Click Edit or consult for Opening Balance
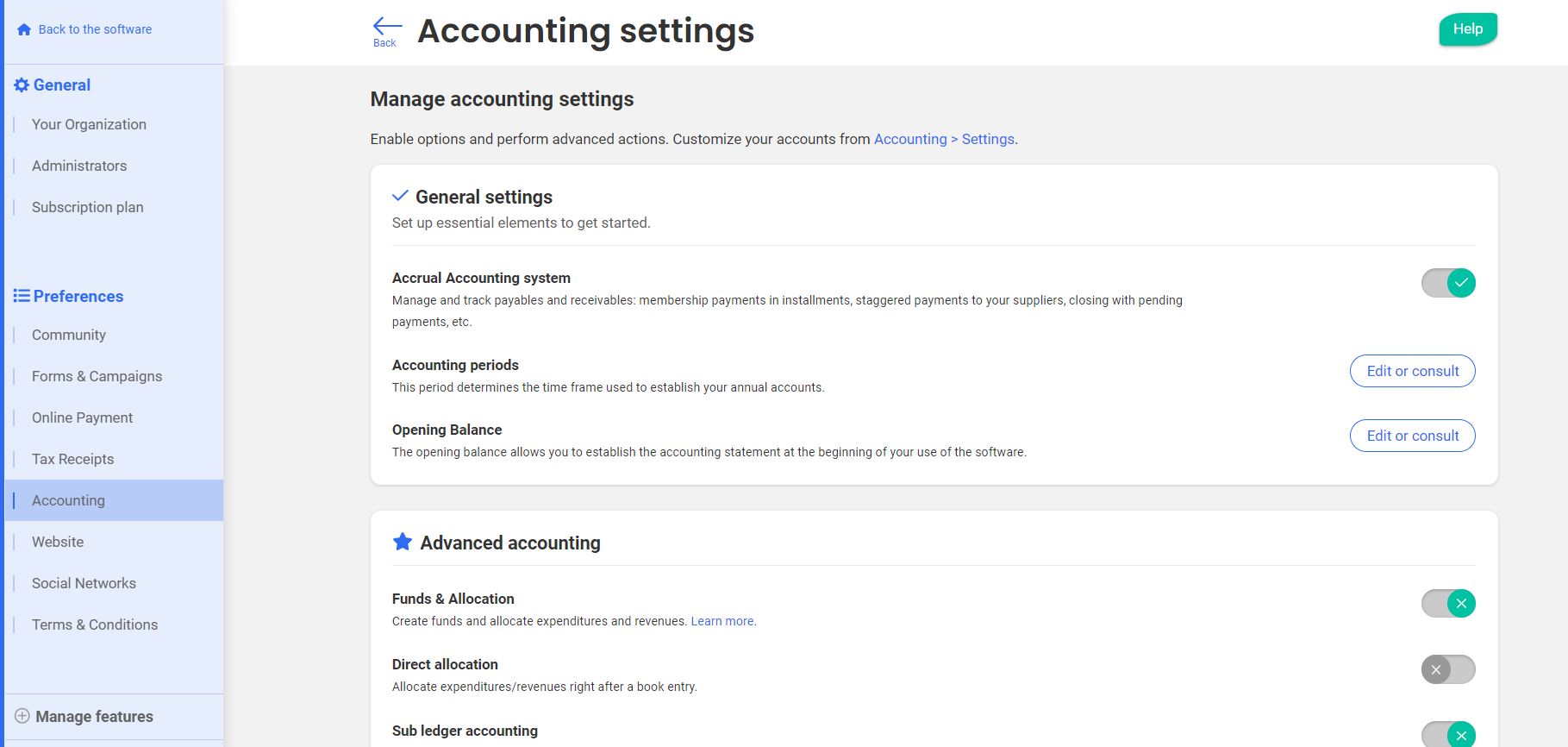The height and width of the screenshot is (747, 1568). coord(1412,436)
